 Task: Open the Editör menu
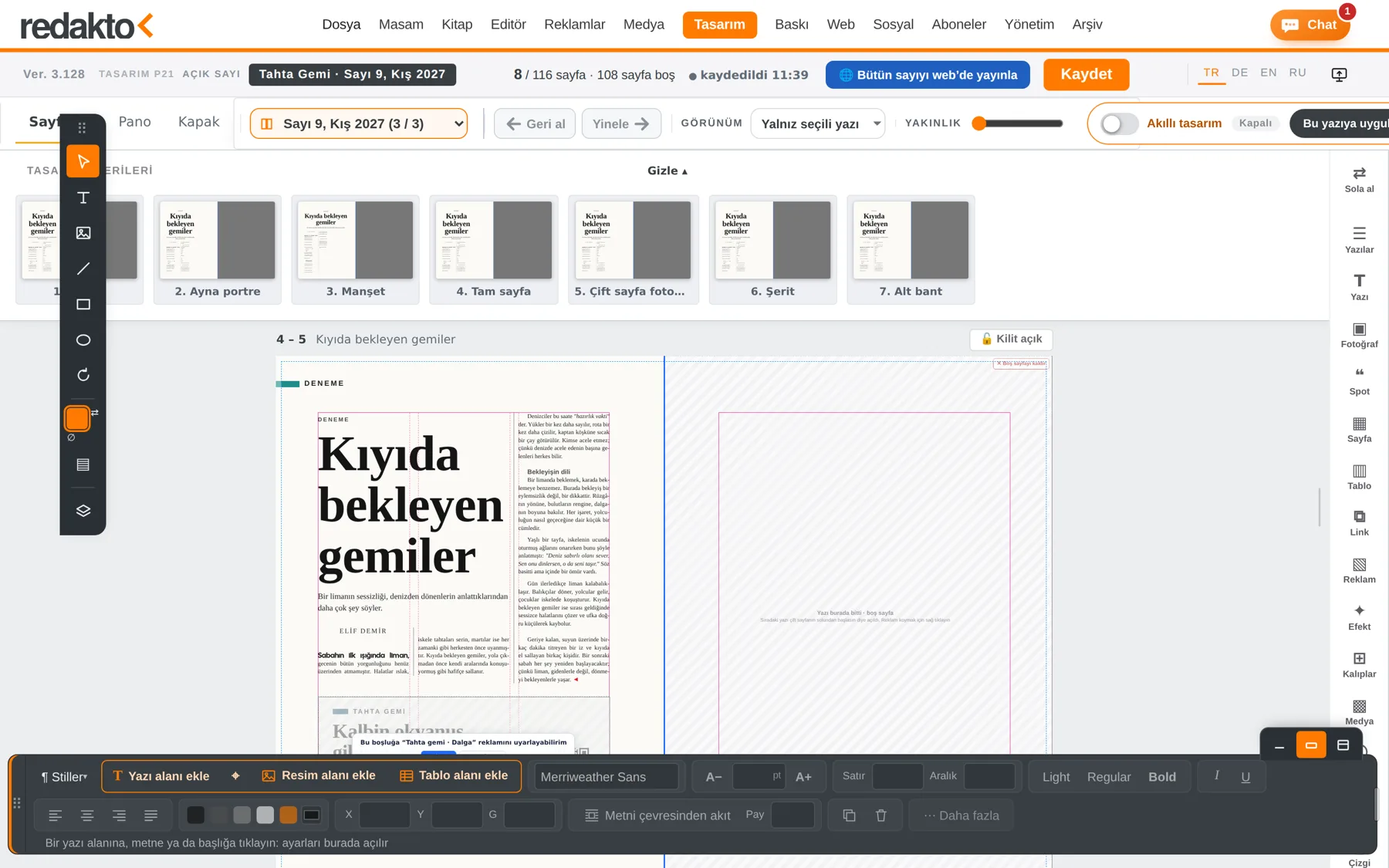coord(508,25)
